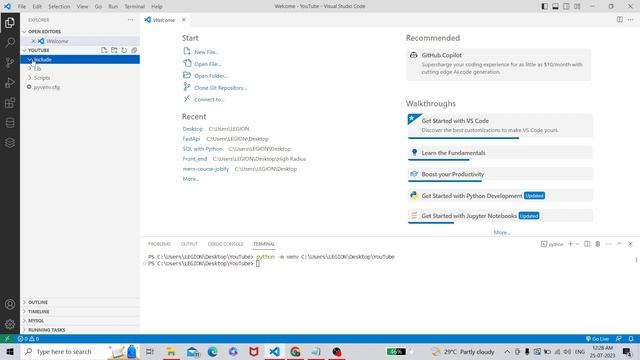Click New File icon in YOUTUBE header
The width and height of the screenshot is (640, 360).
pyautogui.click(x=104, y=50)
